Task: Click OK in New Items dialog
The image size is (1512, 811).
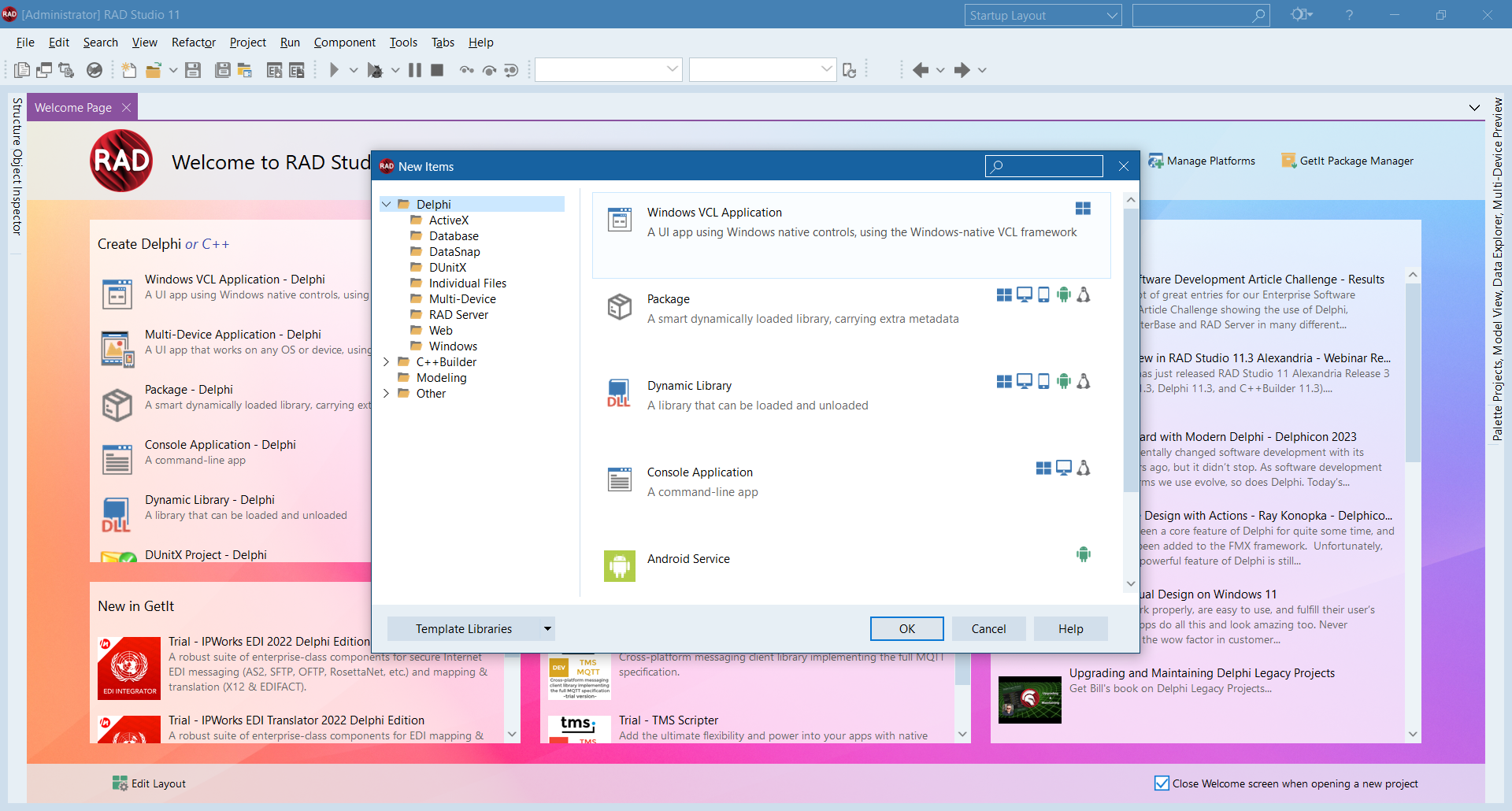Action: 907,628
